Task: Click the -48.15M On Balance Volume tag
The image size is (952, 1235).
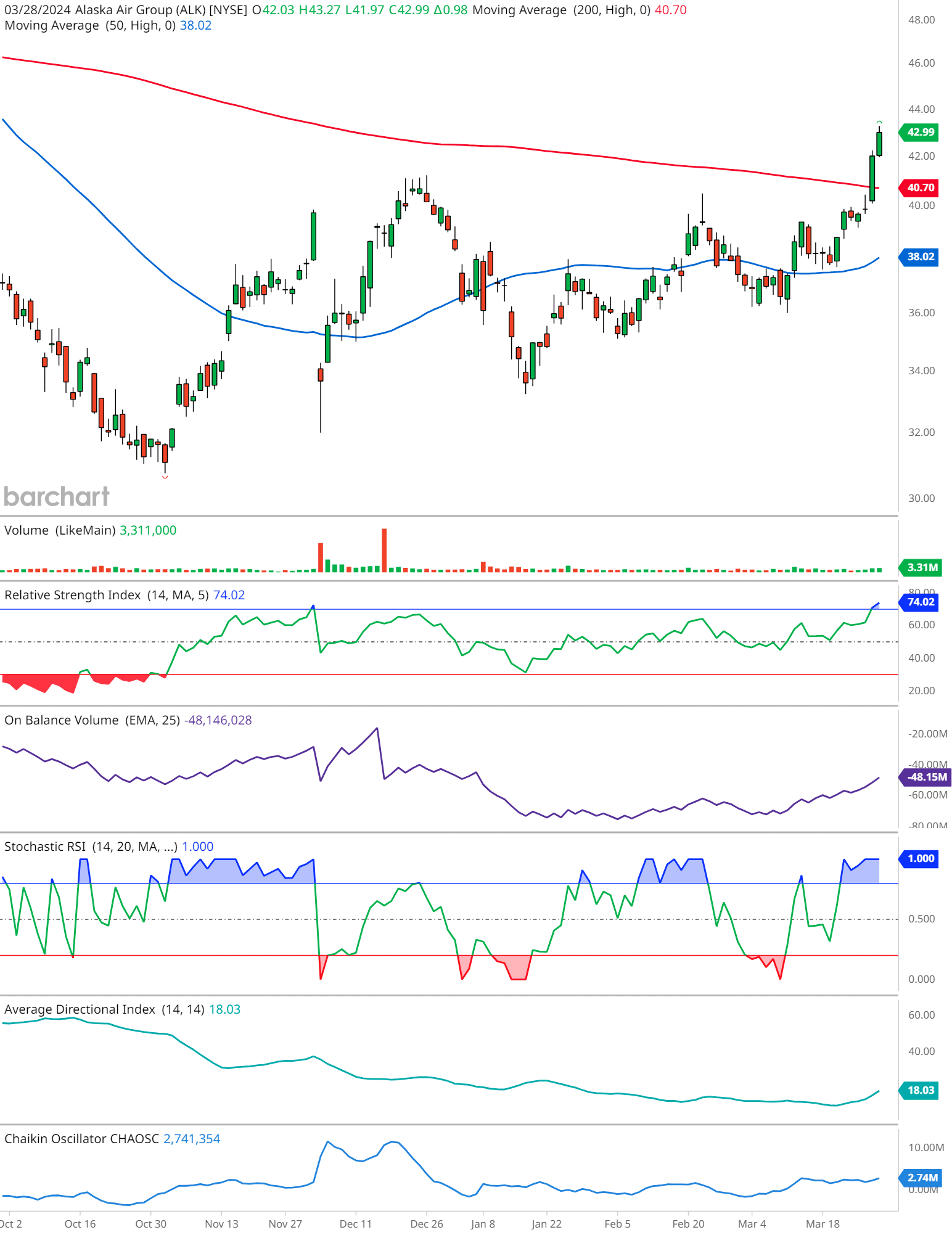Action: (x=926, y=777)
